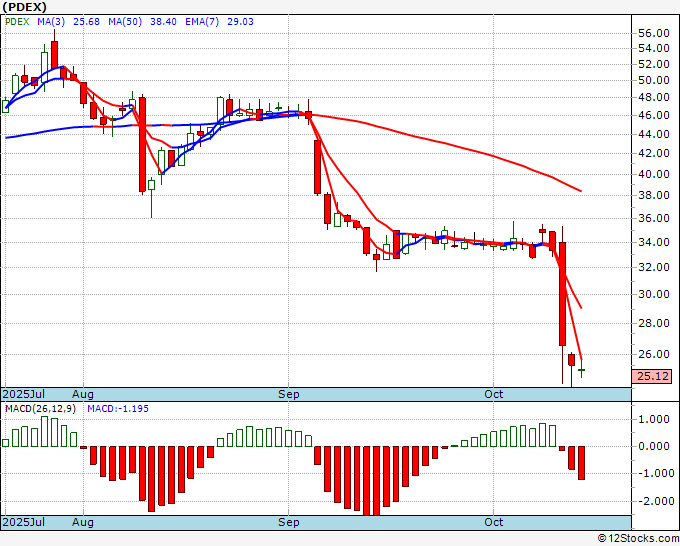Click the MA(3) indicator label

[x=51, y=22]
